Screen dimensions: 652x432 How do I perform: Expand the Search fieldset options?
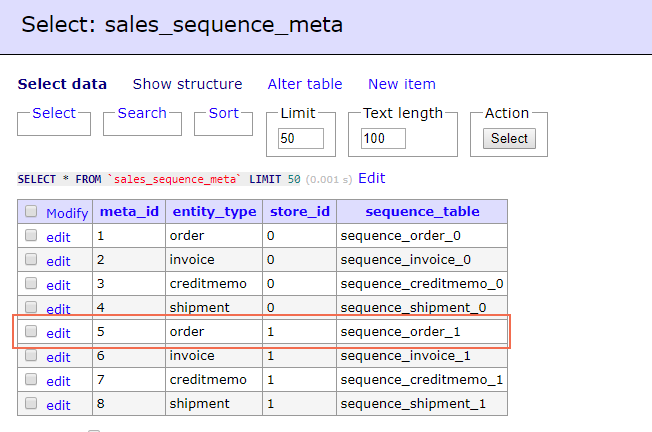click(x=142, y=113)
